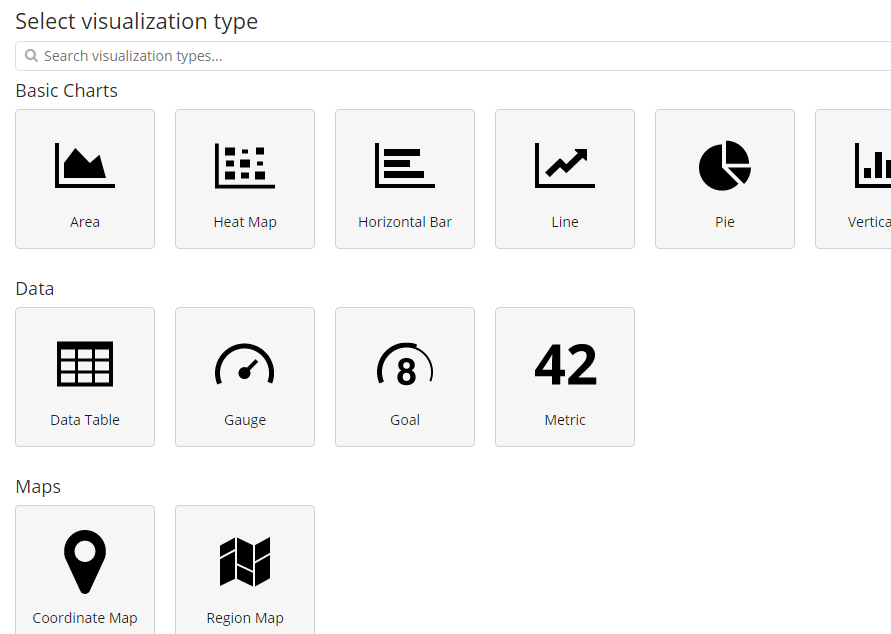The image size is (891, 634).
Task: Click the Data Table grid icon
Action: pos(85,364)
